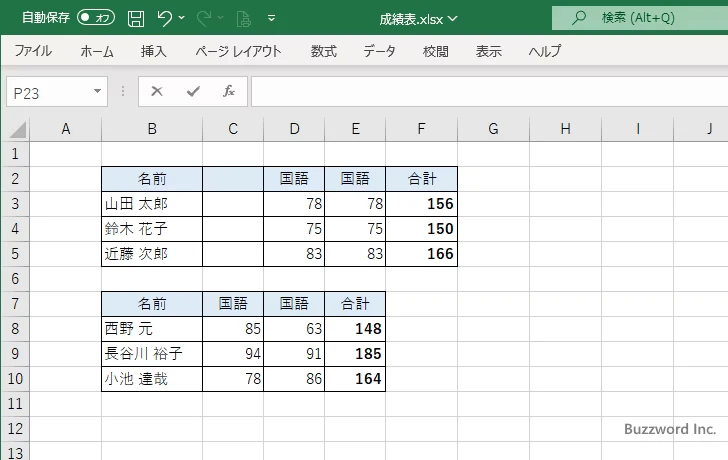Click the formula Enter checkmark icon

193,91
